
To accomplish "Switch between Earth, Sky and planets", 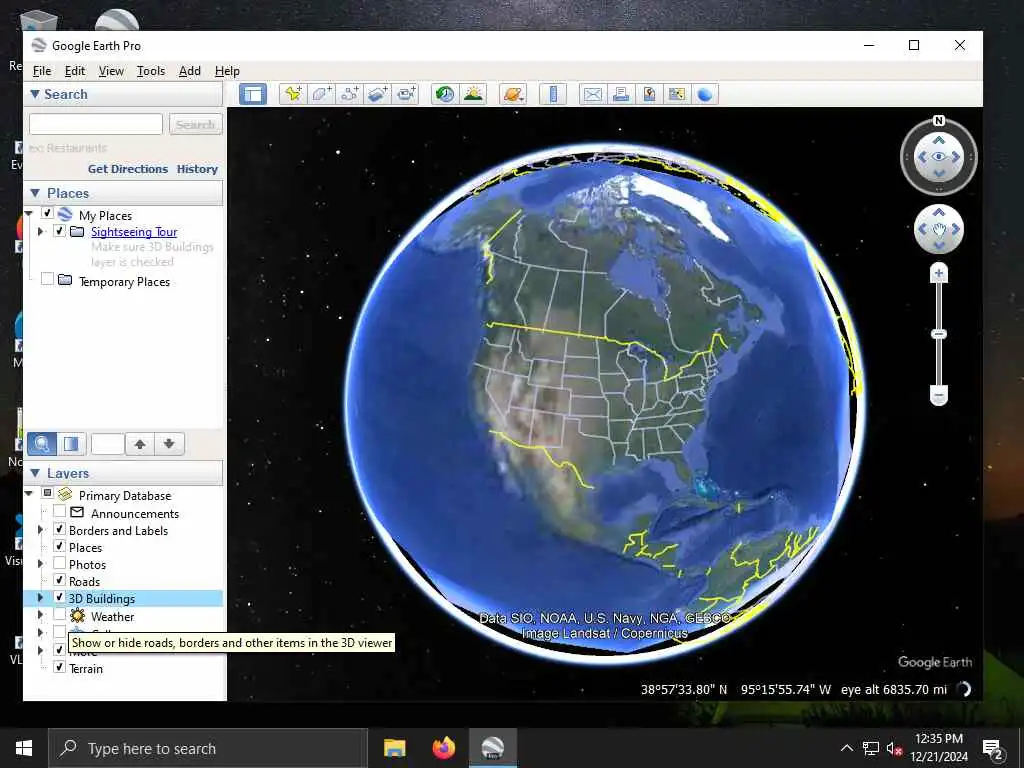I will pyautogui.click(x=513, y=94).
